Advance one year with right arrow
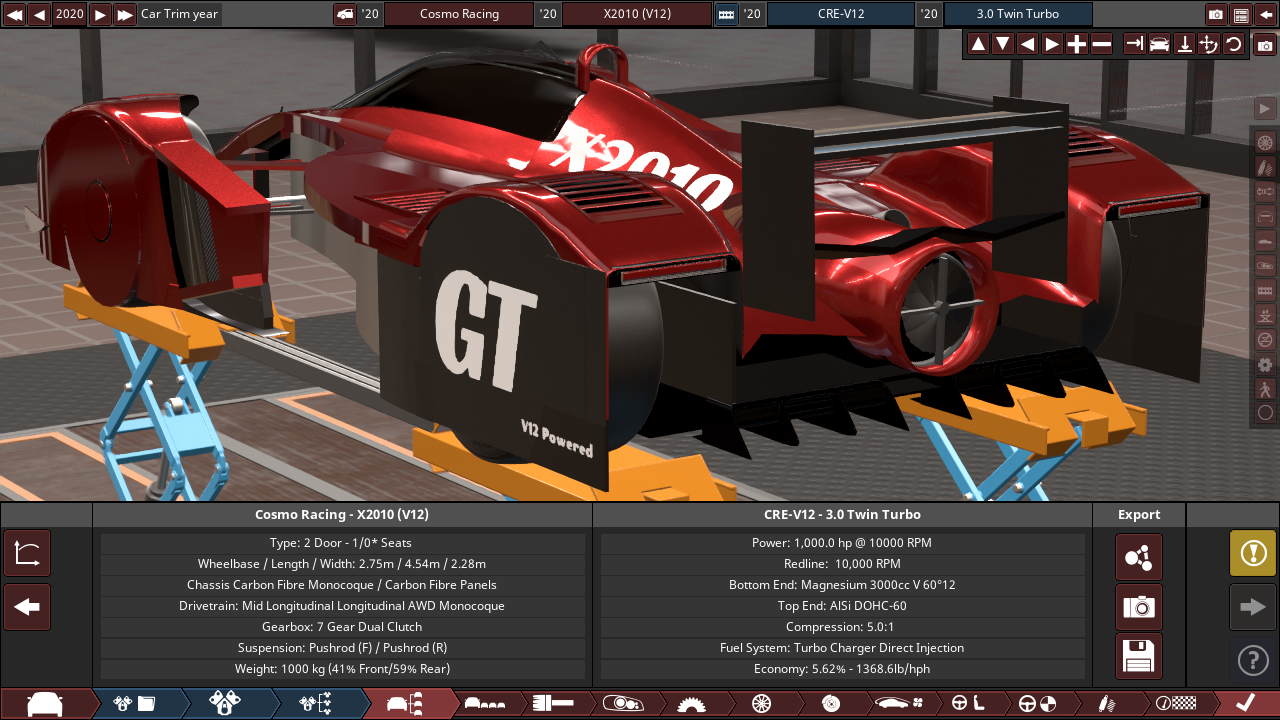 (100, 14)
